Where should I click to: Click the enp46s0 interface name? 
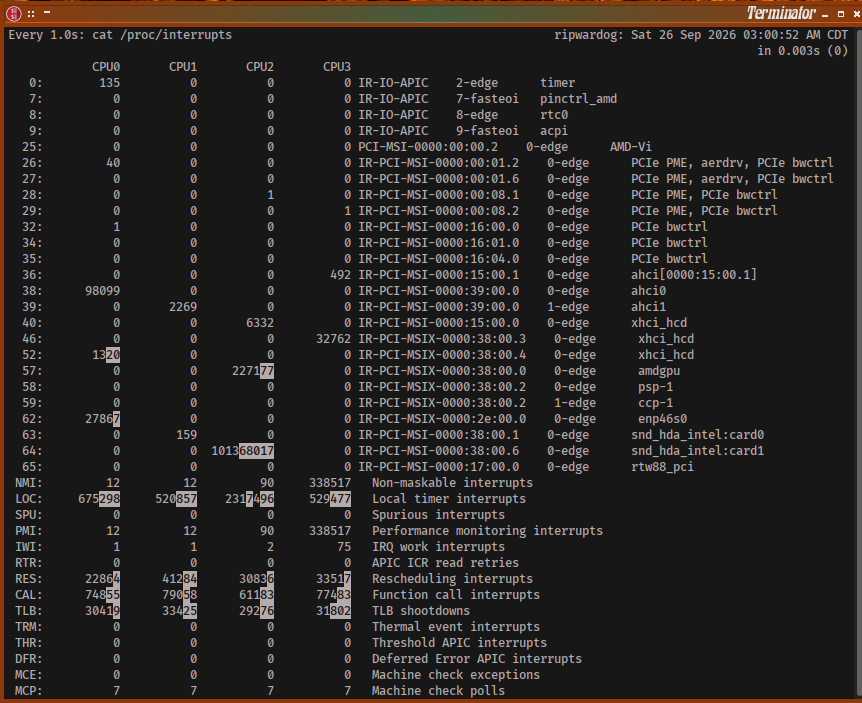(662, 419)
